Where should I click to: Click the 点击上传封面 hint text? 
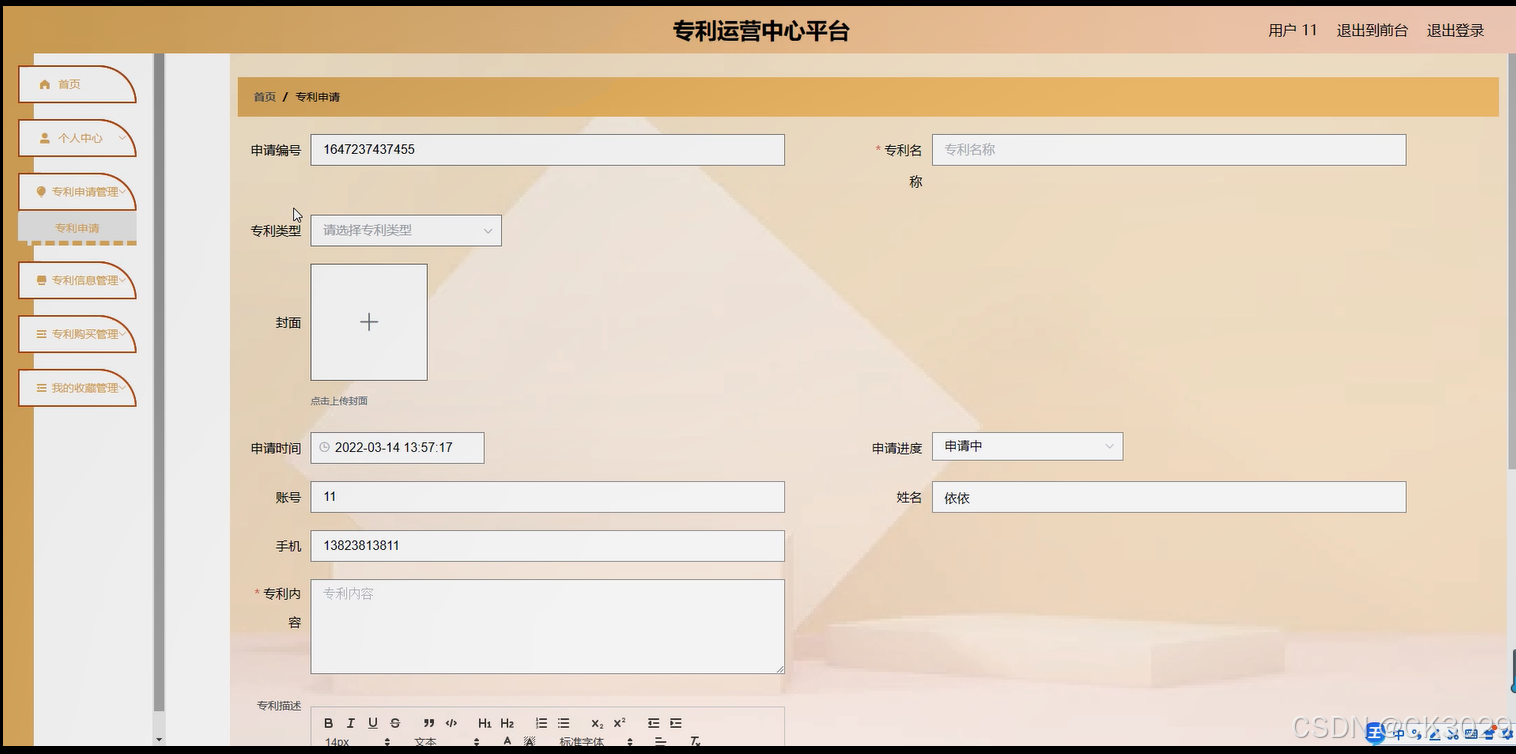(339, 401)
